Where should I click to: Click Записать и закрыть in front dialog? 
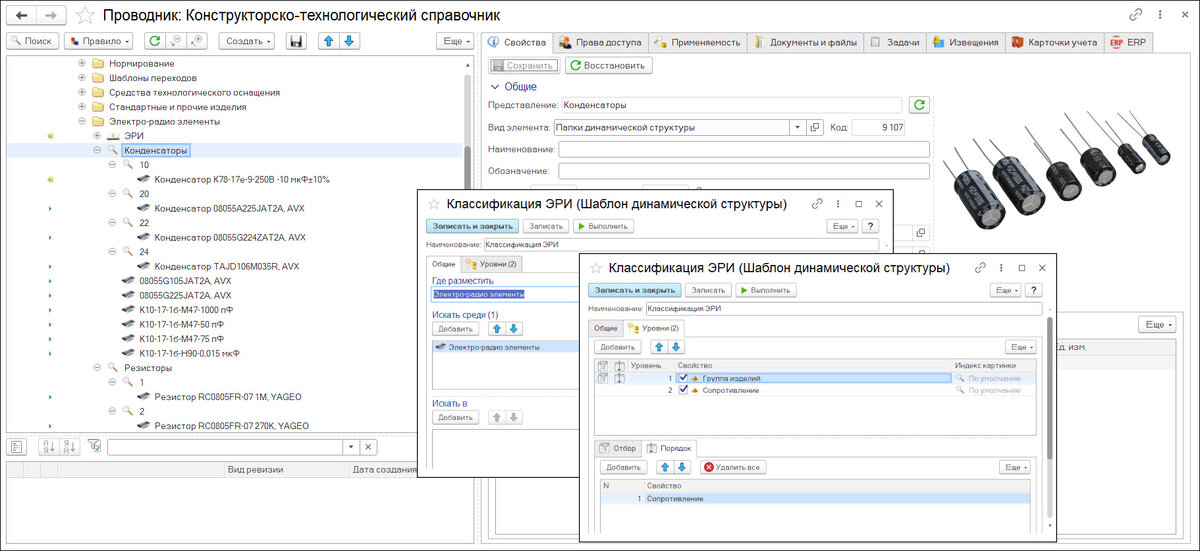(635, 290)
